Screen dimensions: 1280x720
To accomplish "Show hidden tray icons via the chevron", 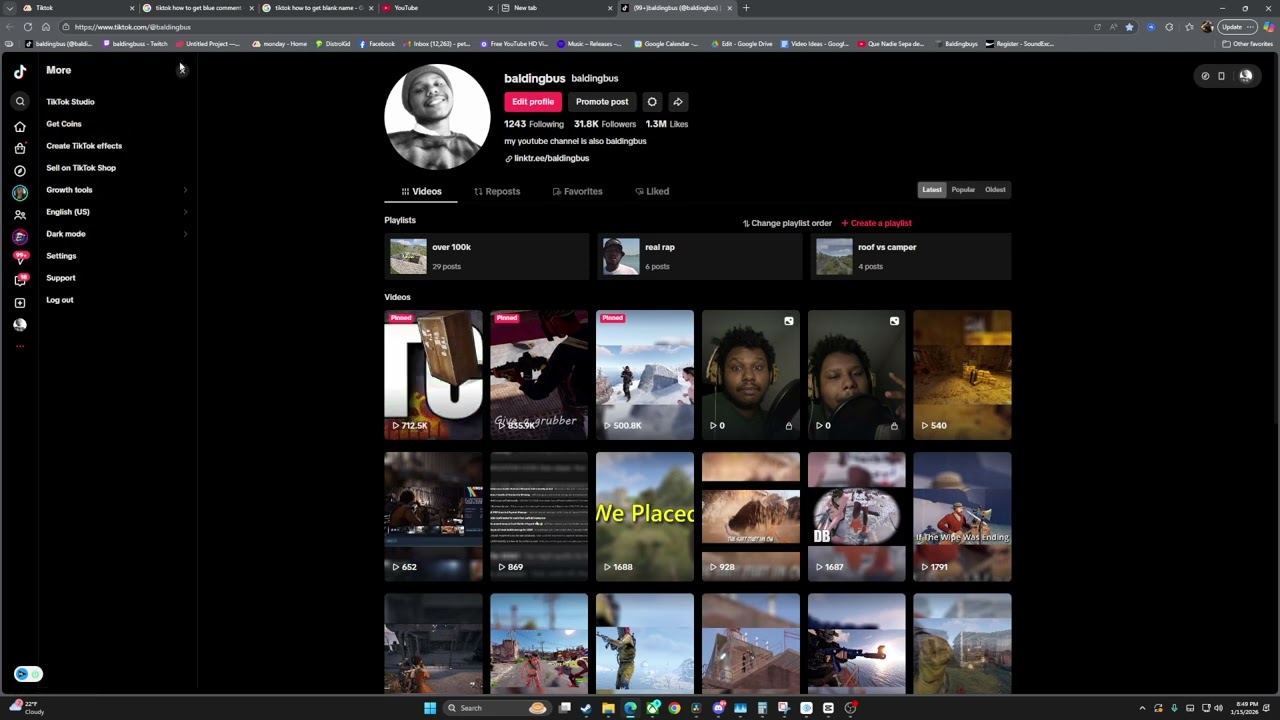I will [x=1142, y=708].
